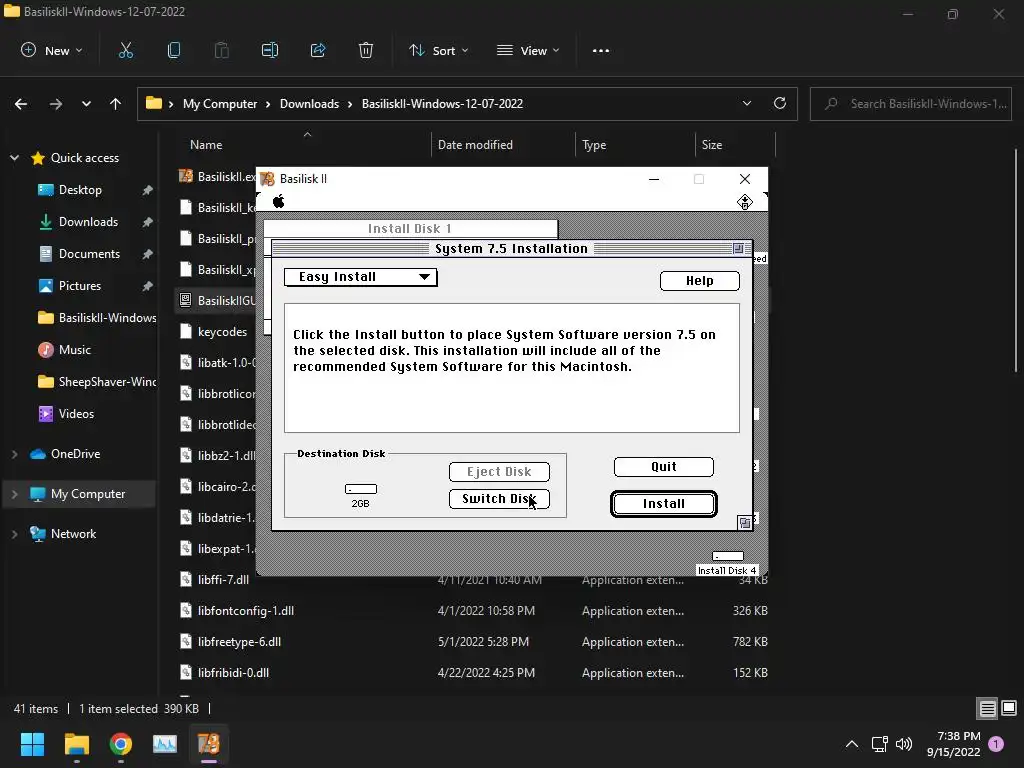1024x768 pixels.
Task: Open the volume control in system tray
Action: tap(904, 744)
